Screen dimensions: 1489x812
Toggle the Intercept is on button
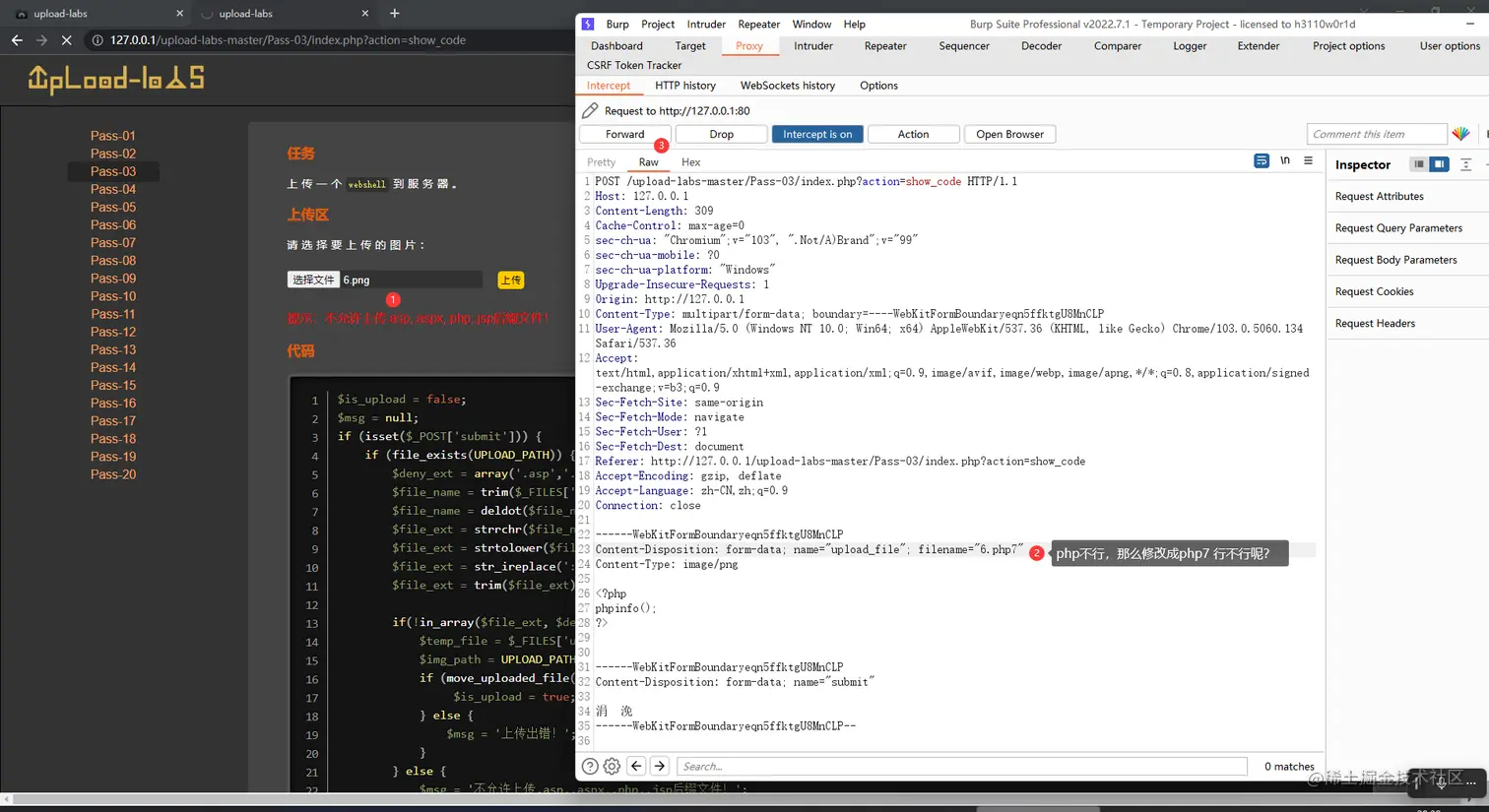click(x=817, y=134)
